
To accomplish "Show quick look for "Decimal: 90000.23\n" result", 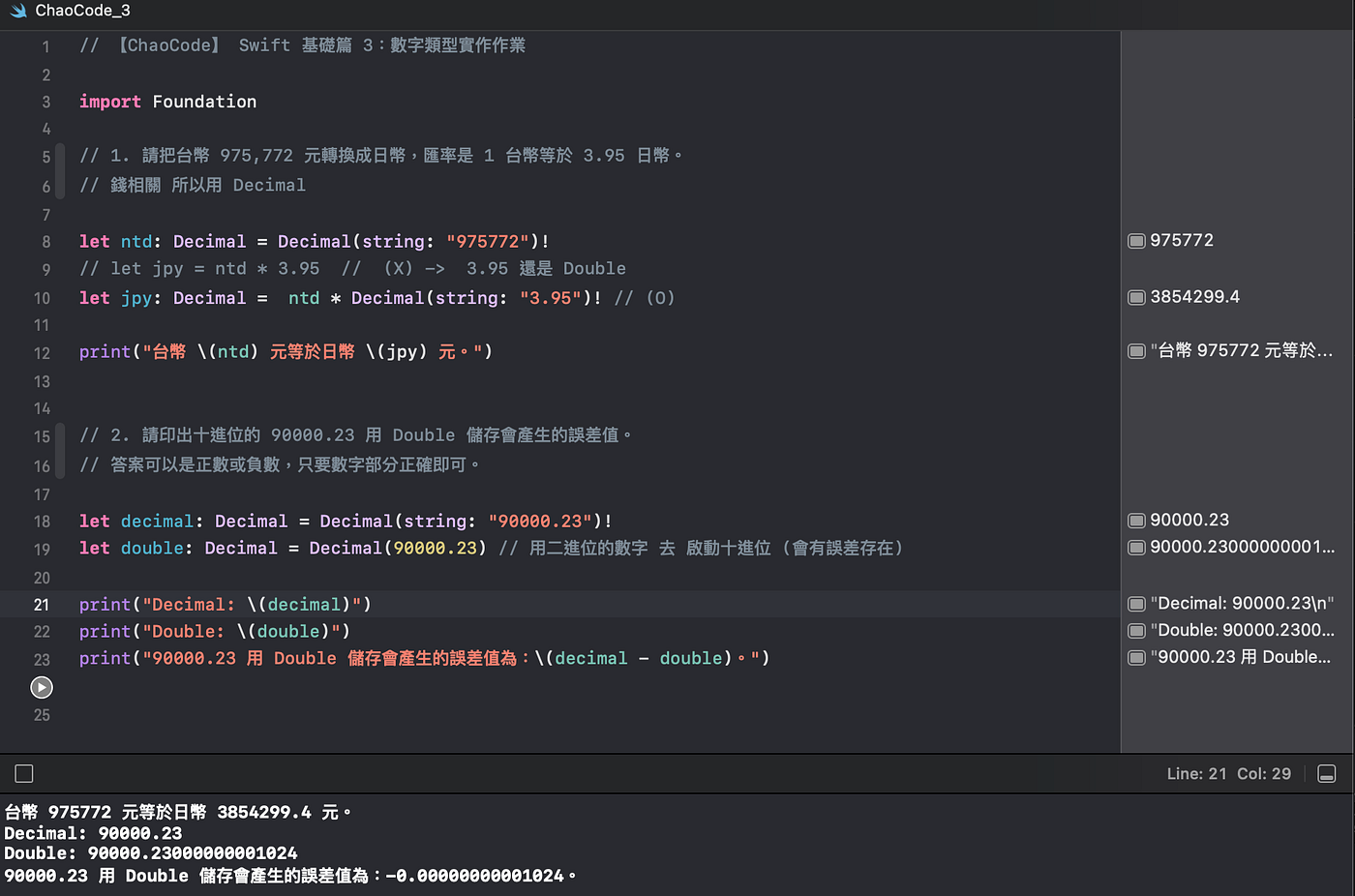I will (x=1136, y=604).
